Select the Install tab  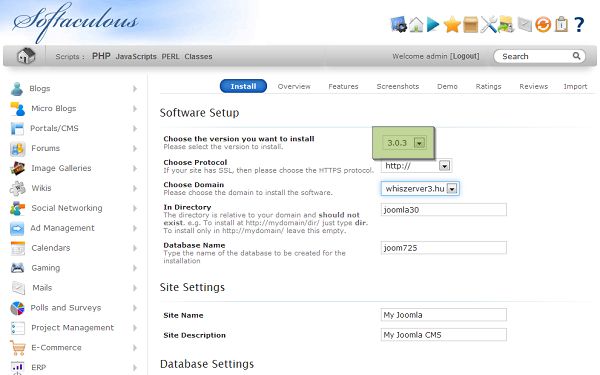coord(243,86)
